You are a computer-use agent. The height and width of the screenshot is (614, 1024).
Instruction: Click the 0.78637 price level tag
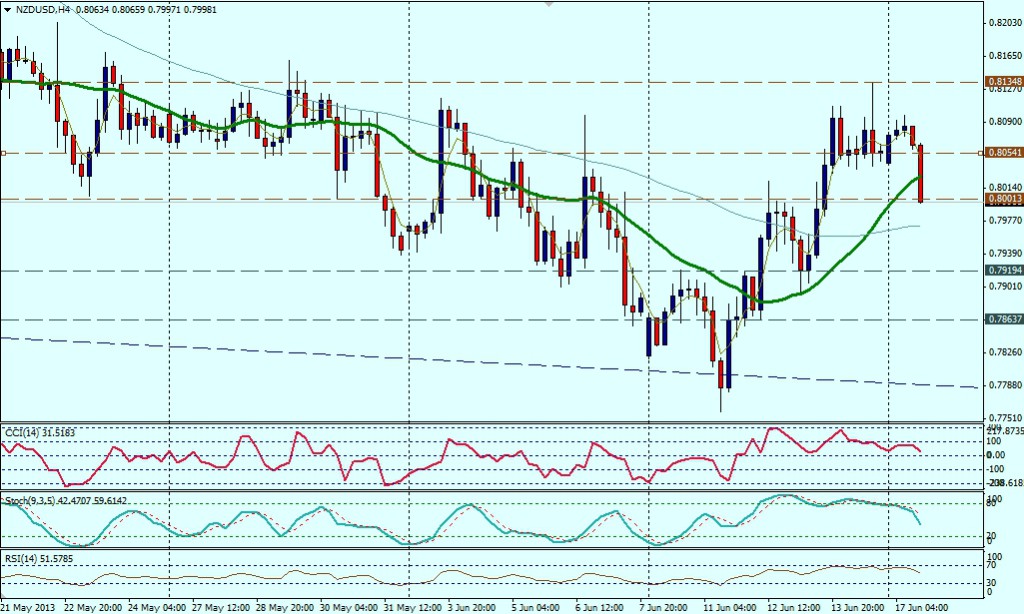1002,319
